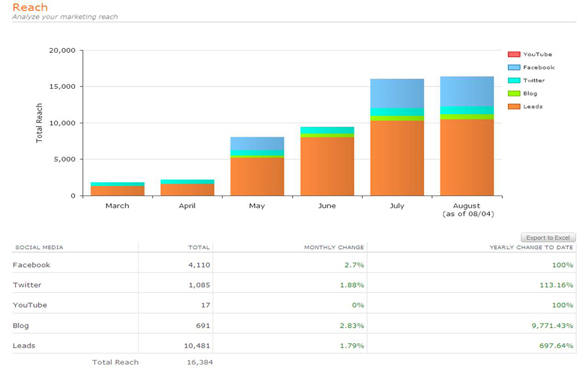Screen dimensions: 587x370
Task: Click the August bar's blue Facebook segment
Action: [x=467, y=92]
